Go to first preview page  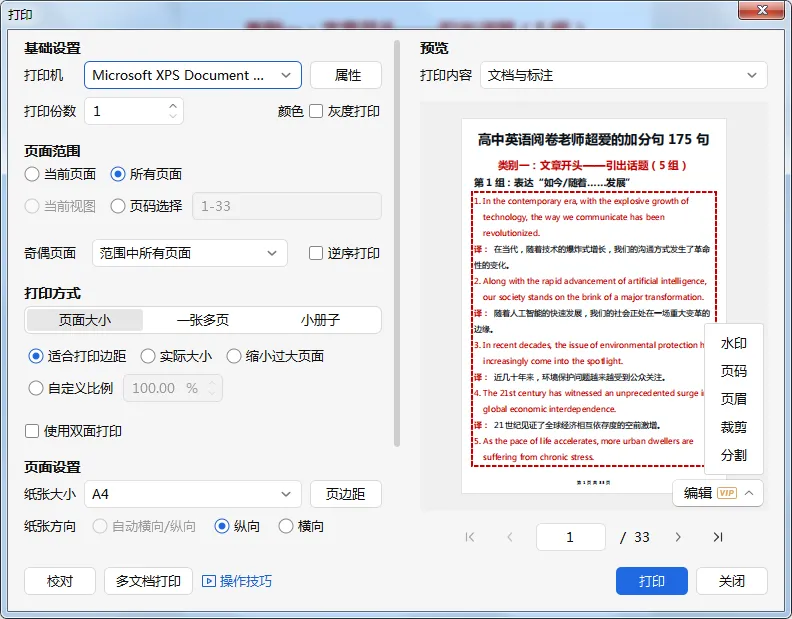[470, 537]
